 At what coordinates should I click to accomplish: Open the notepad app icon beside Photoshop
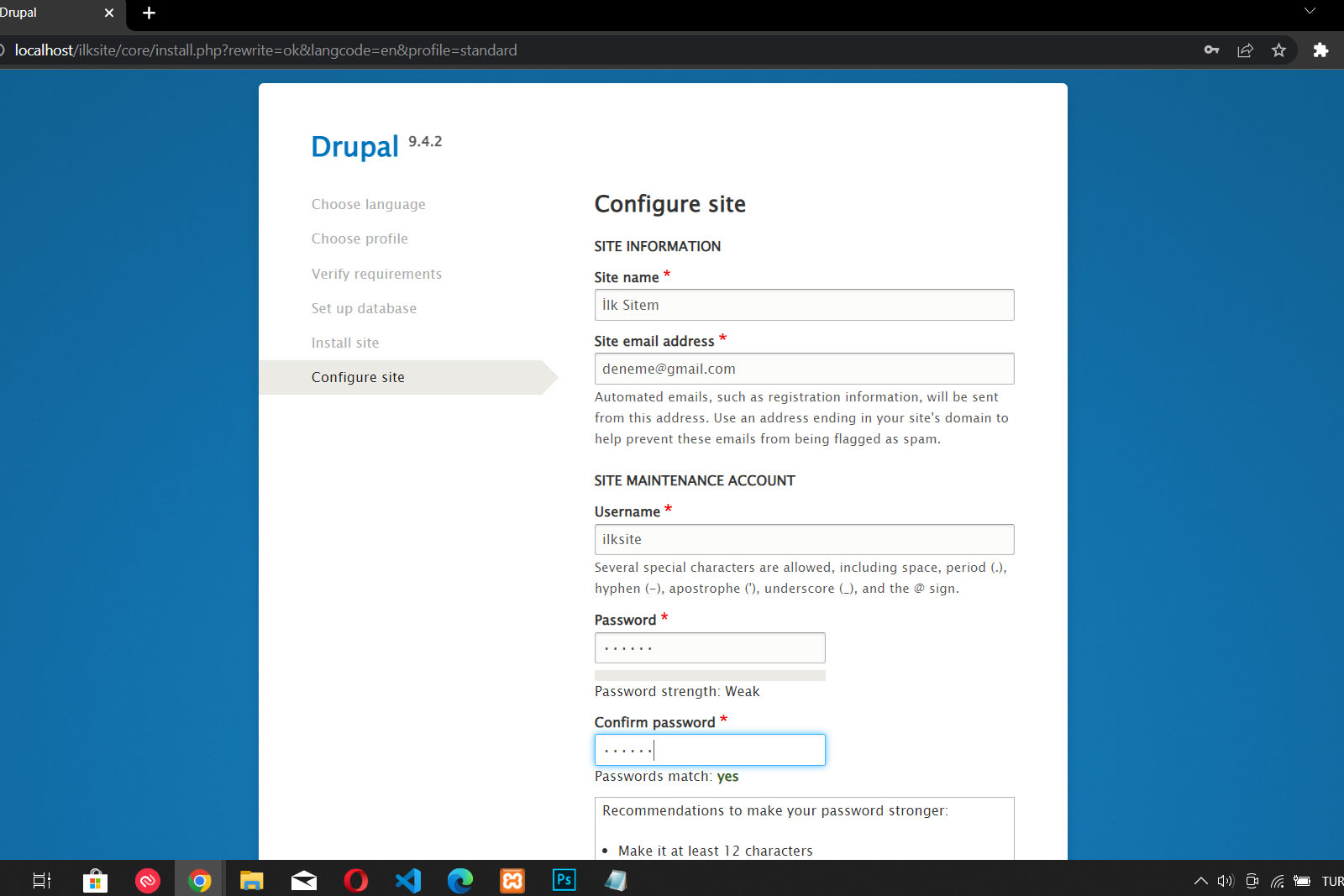tap(617, 880)
